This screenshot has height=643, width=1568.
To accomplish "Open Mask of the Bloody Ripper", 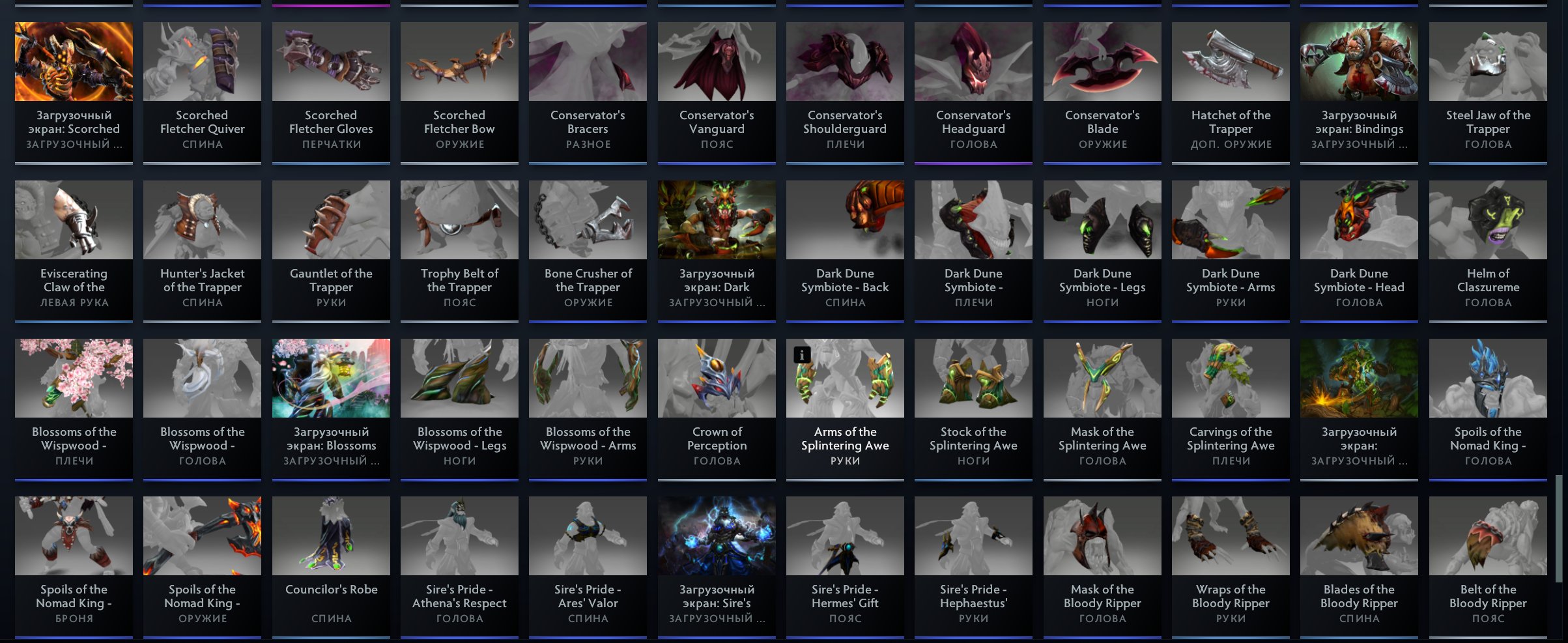I will coord(1102,567).
